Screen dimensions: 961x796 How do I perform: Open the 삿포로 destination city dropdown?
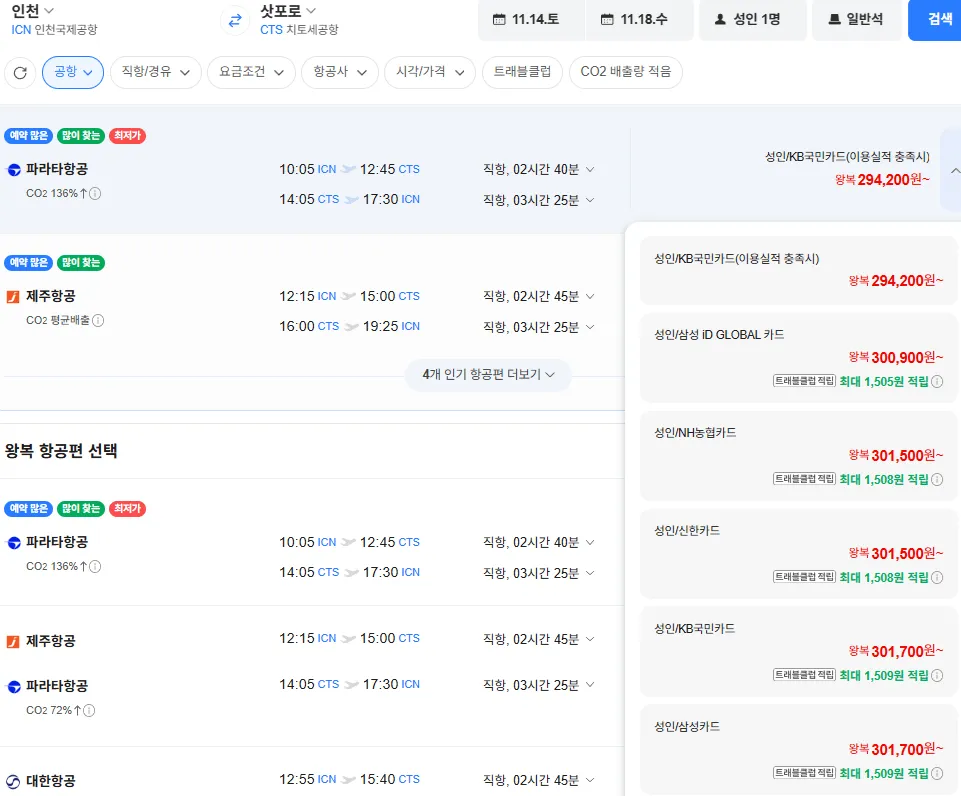point(288,10)
